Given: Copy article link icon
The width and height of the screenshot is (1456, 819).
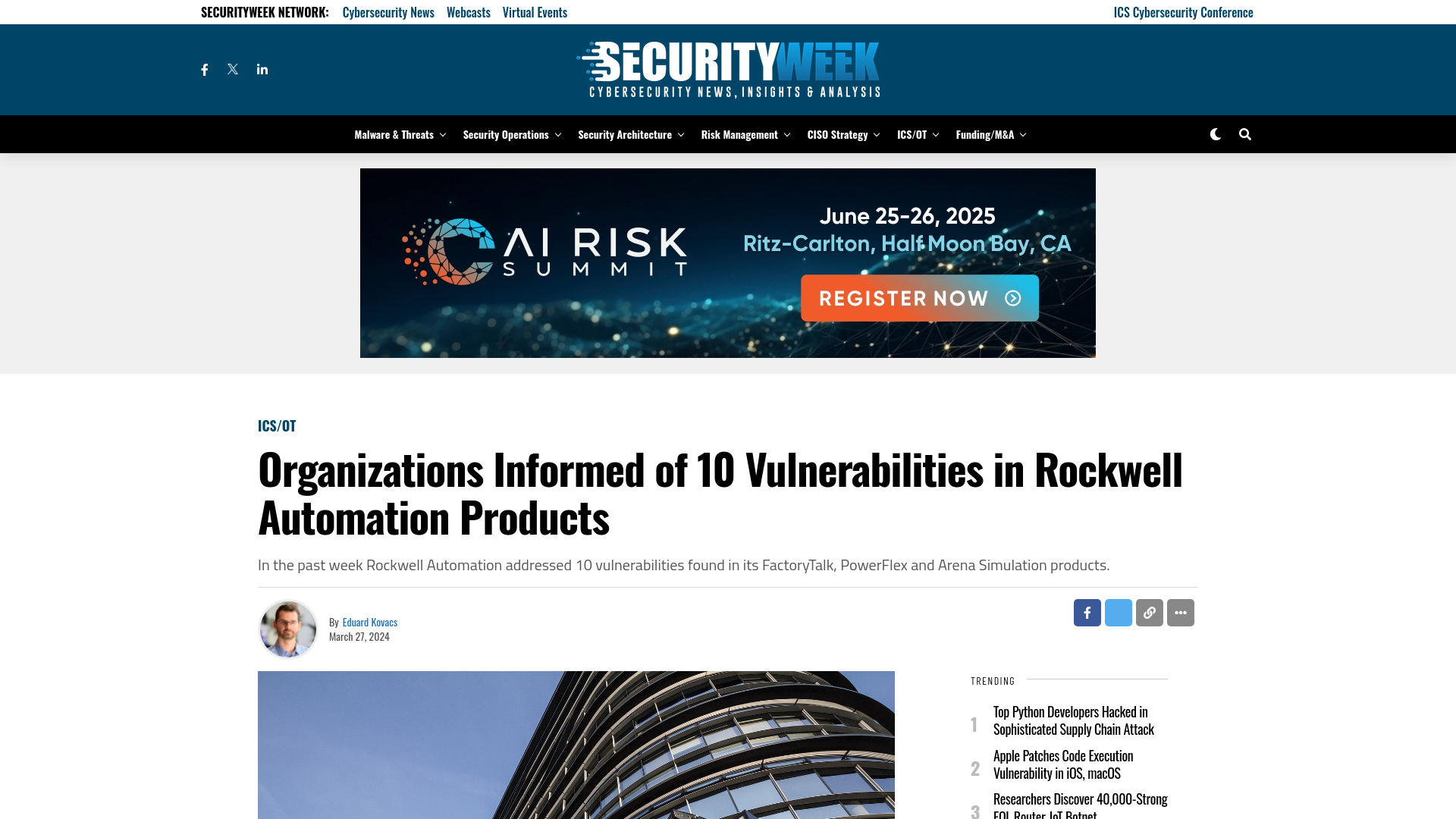Looking at the screenshot, I should click(1149, 612).
